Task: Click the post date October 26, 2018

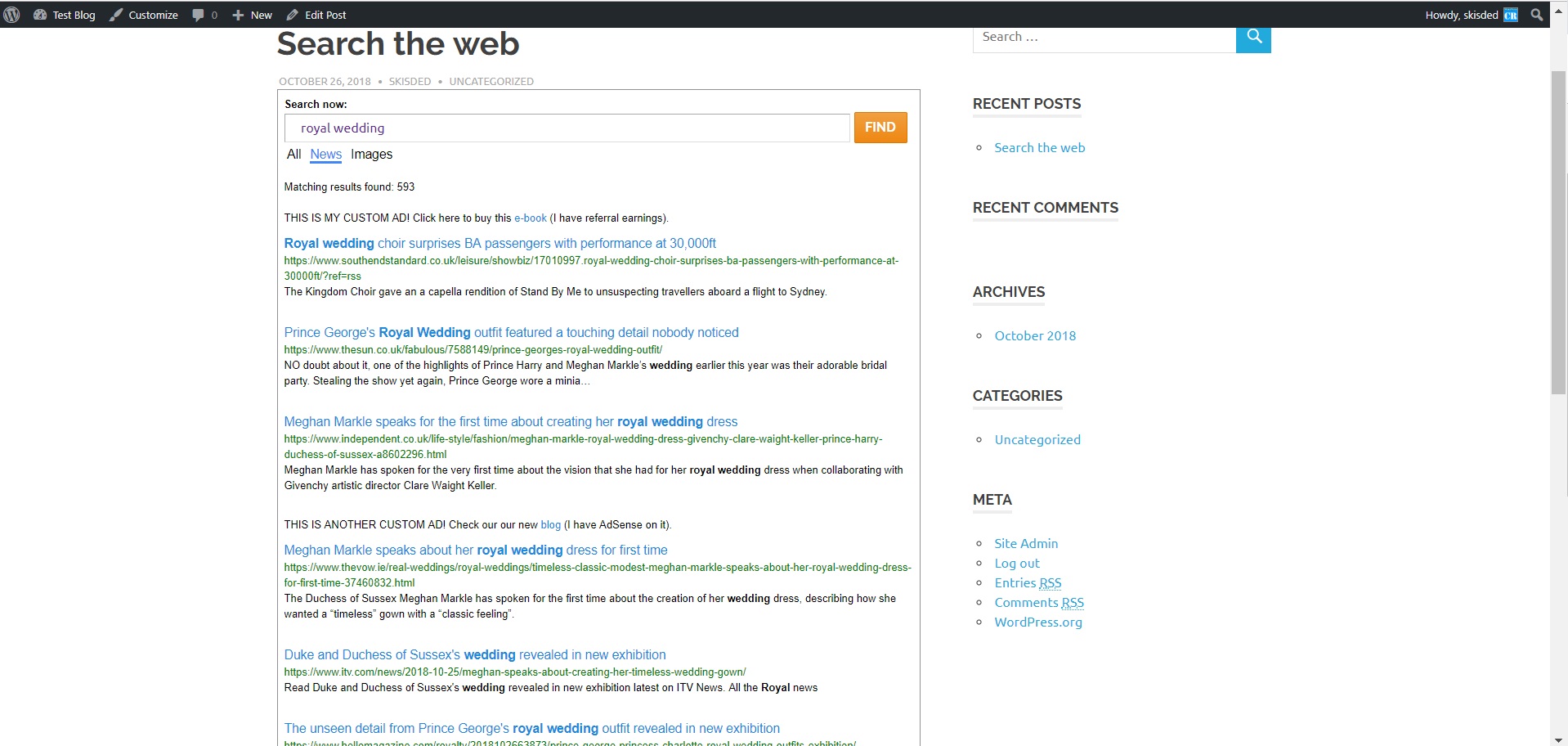Action: (x=325, y=81)
